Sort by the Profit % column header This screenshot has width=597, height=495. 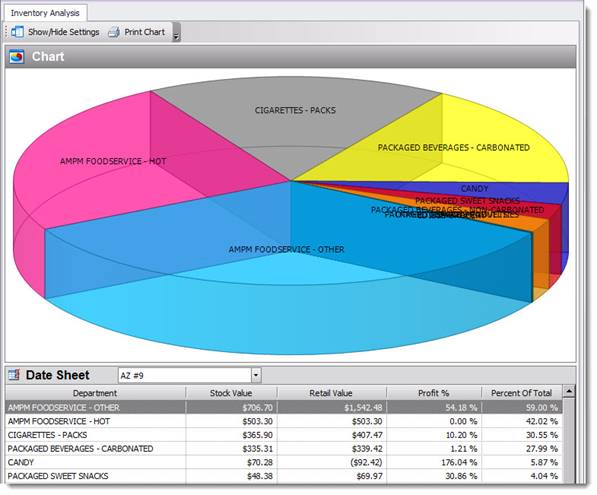[434, 393]
